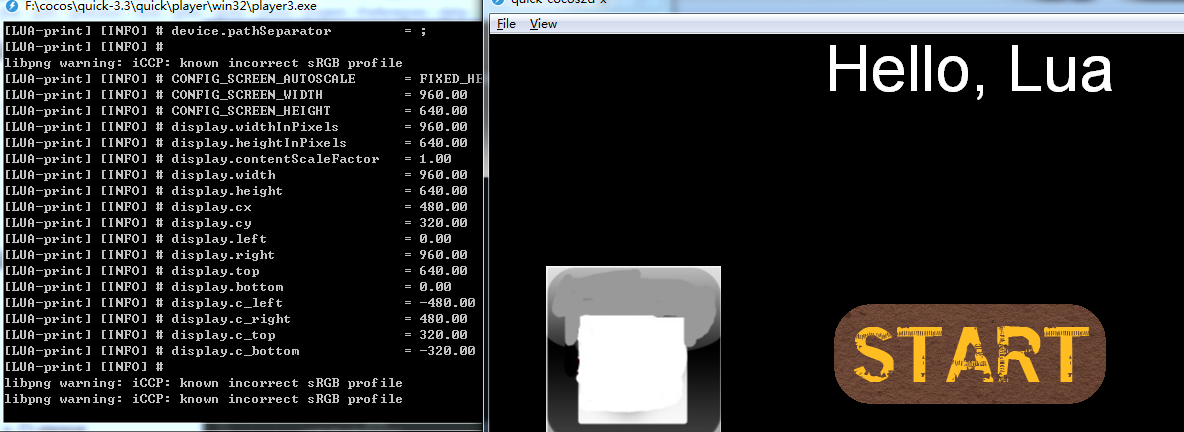
Task: Select the display.contentScaleFactor line
Action: coord(228,159)
